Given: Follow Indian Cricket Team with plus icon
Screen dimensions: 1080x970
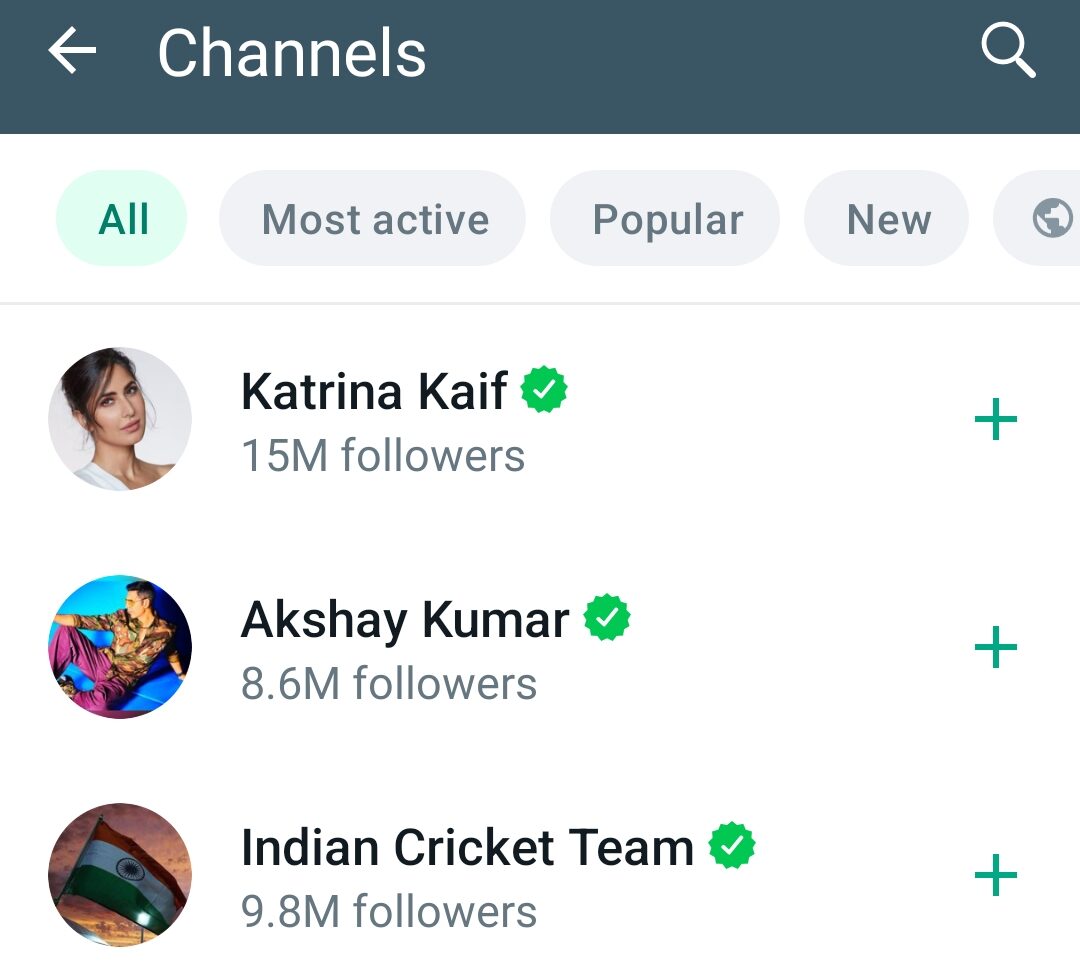Looking at the screenshot, I should (x=995, y=876).
